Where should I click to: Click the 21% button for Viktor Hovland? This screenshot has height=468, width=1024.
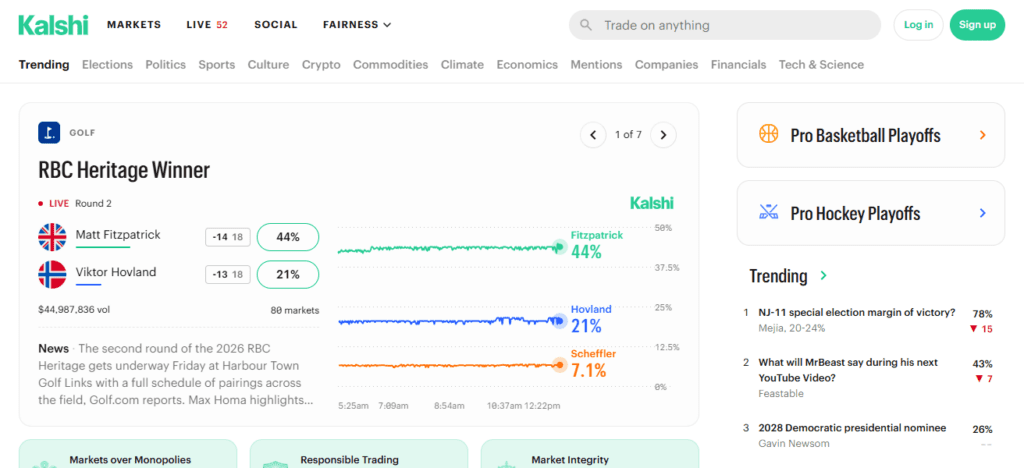tap(288, 275)
